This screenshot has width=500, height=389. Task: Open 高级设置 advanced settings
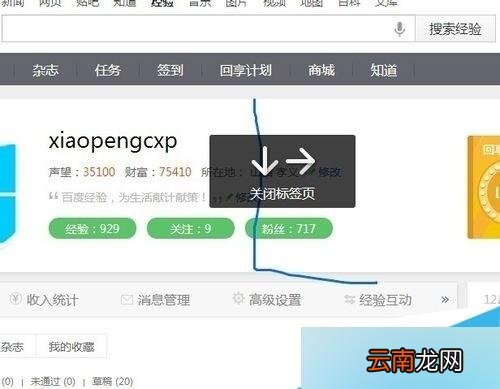click(275, 300)
